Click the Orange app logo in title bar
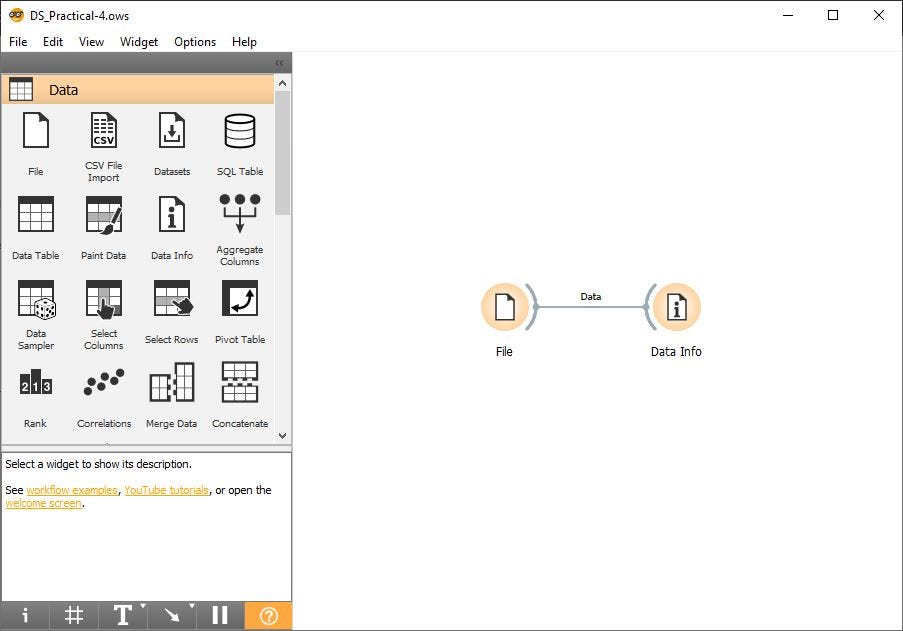This screenshot has height=631, width=903. click(x=16, y=15)
